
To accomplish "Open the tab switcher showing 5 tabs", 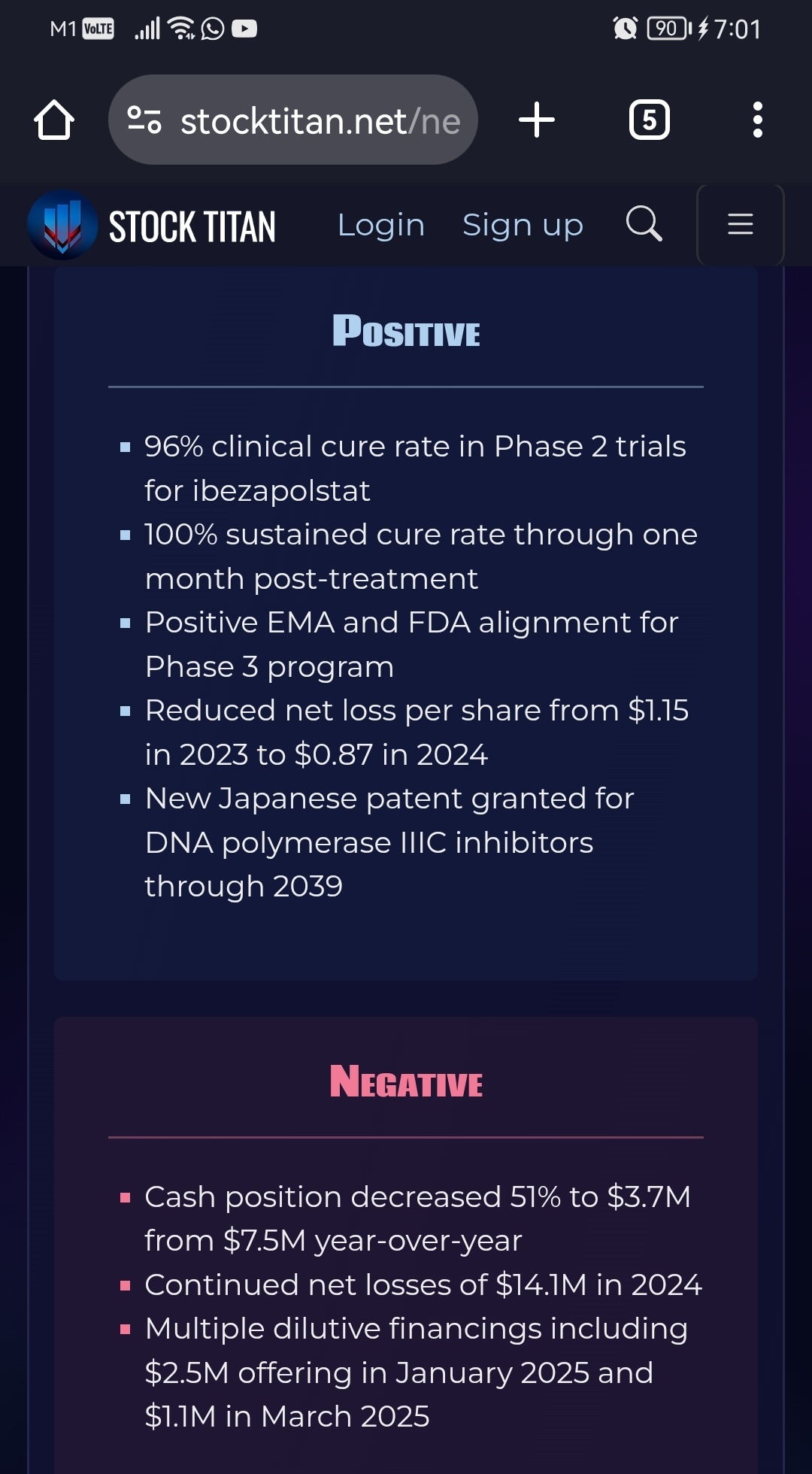I will pos(650,120).
